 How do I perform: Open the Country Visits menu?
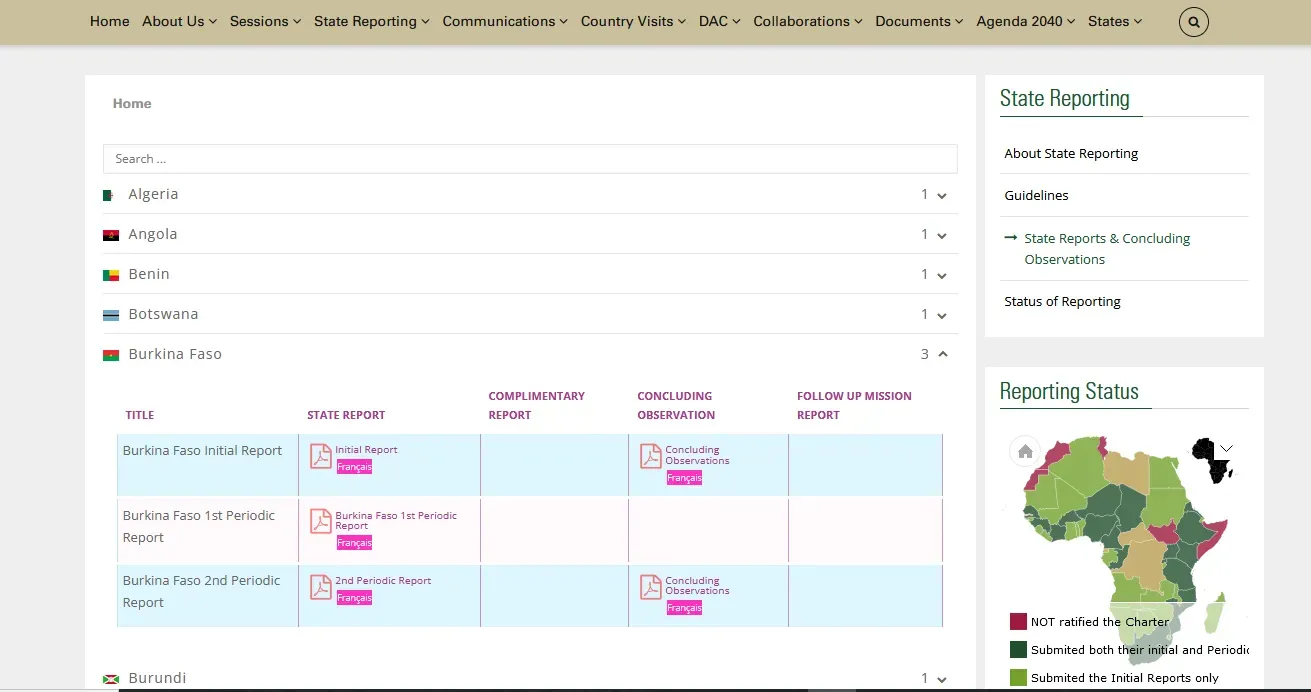point(633,21)
